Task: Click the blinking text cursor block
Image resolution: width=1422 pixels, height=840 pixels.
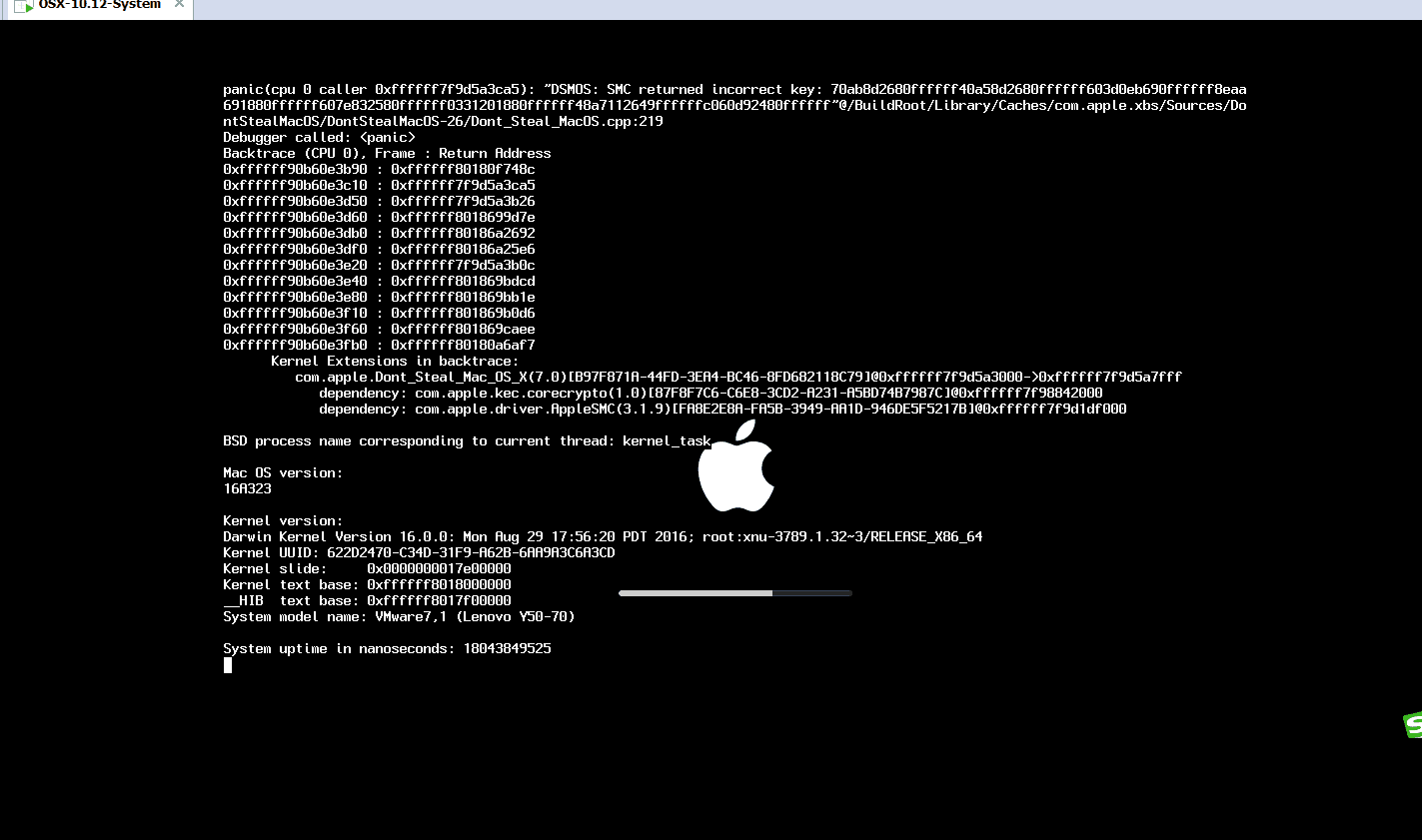Action: point(228,665)
